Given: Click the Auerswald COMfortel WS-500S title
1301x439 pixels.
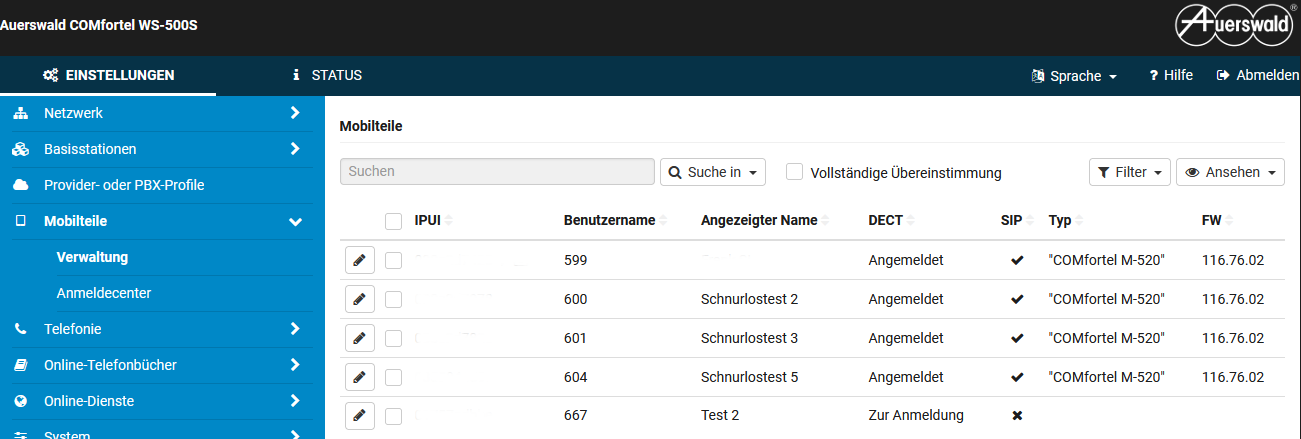Looking at the screenshot, I should click(x=99, y=24).
